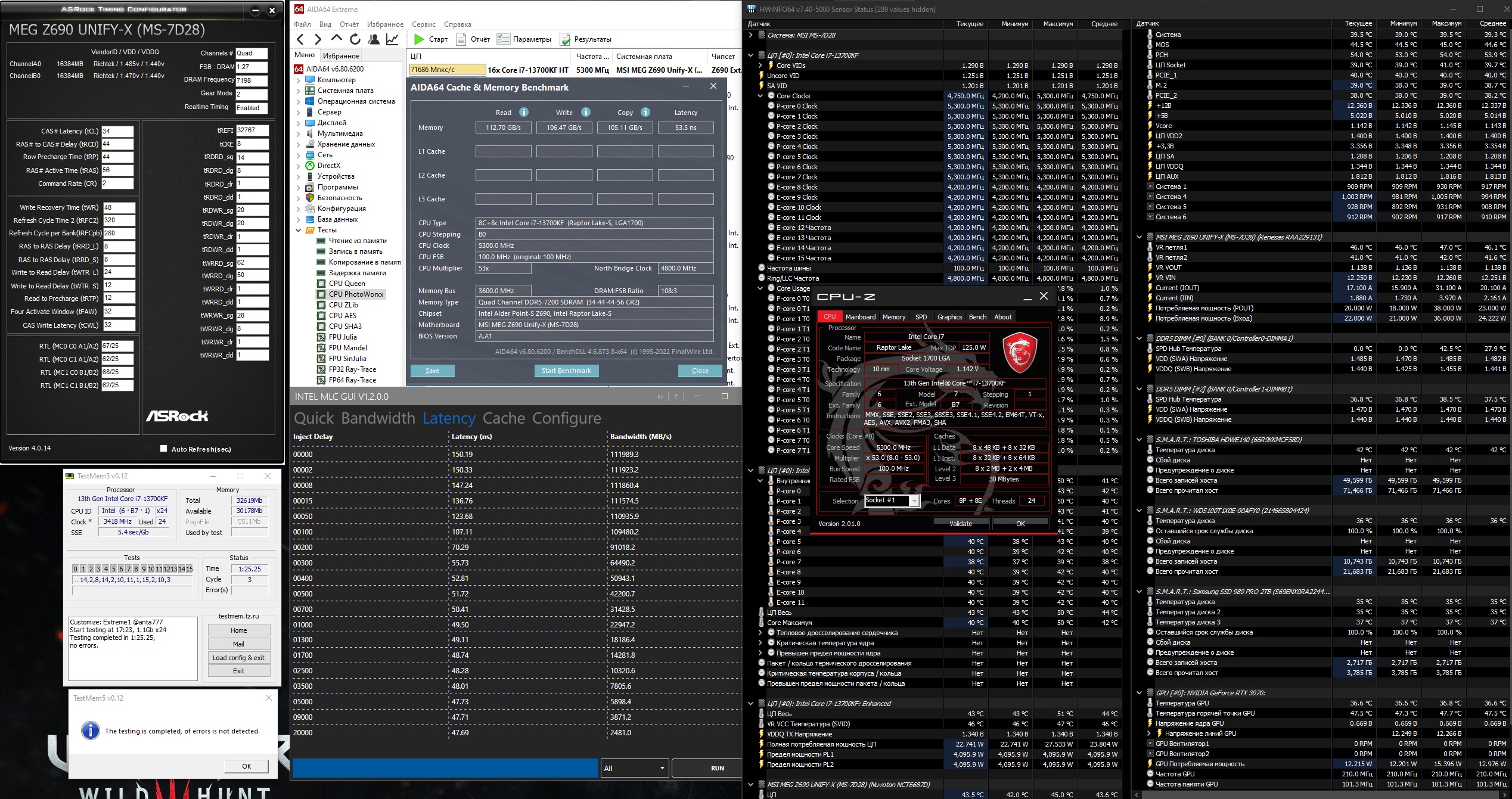The height and width of the screenshot is (799, 1512).
Task: Expand the Сервер node in AIDA64 tree
Action: point(299,112)
